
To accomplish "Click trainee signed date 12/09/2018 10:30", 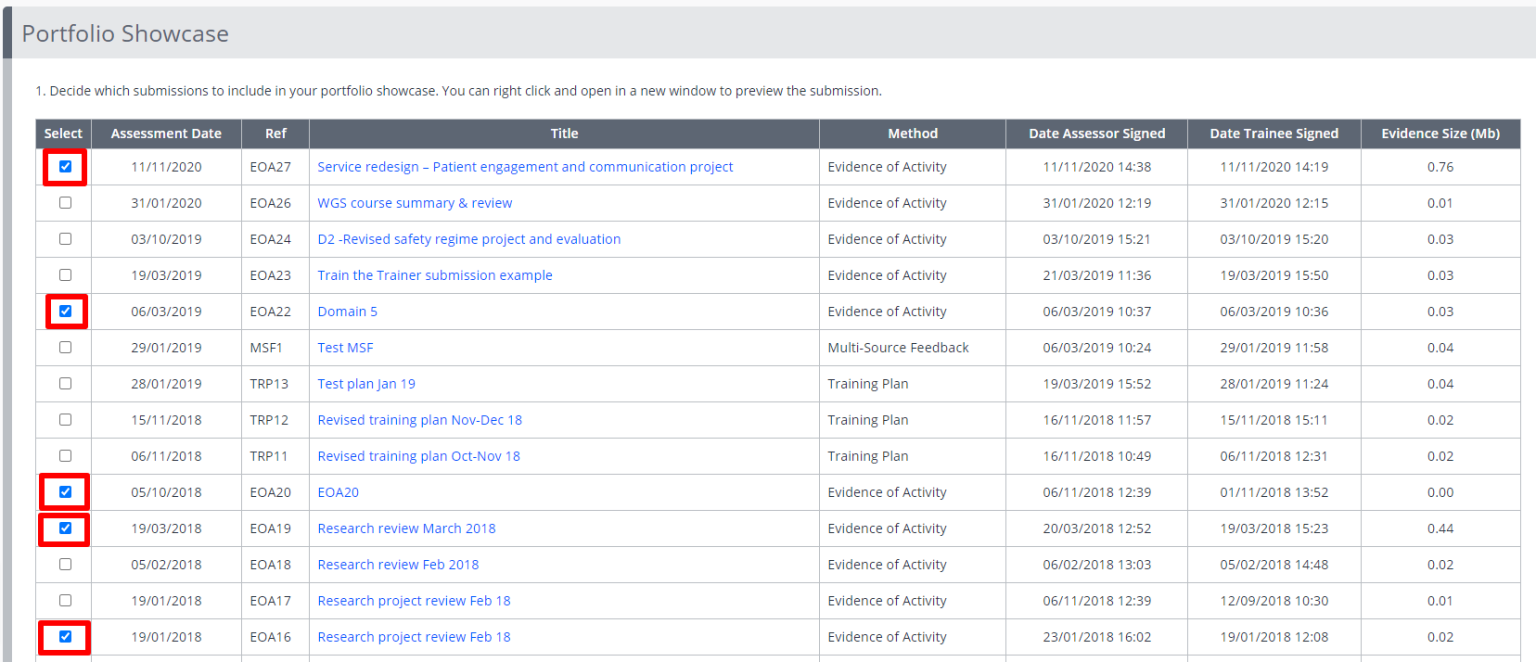I will point(1274,600).
